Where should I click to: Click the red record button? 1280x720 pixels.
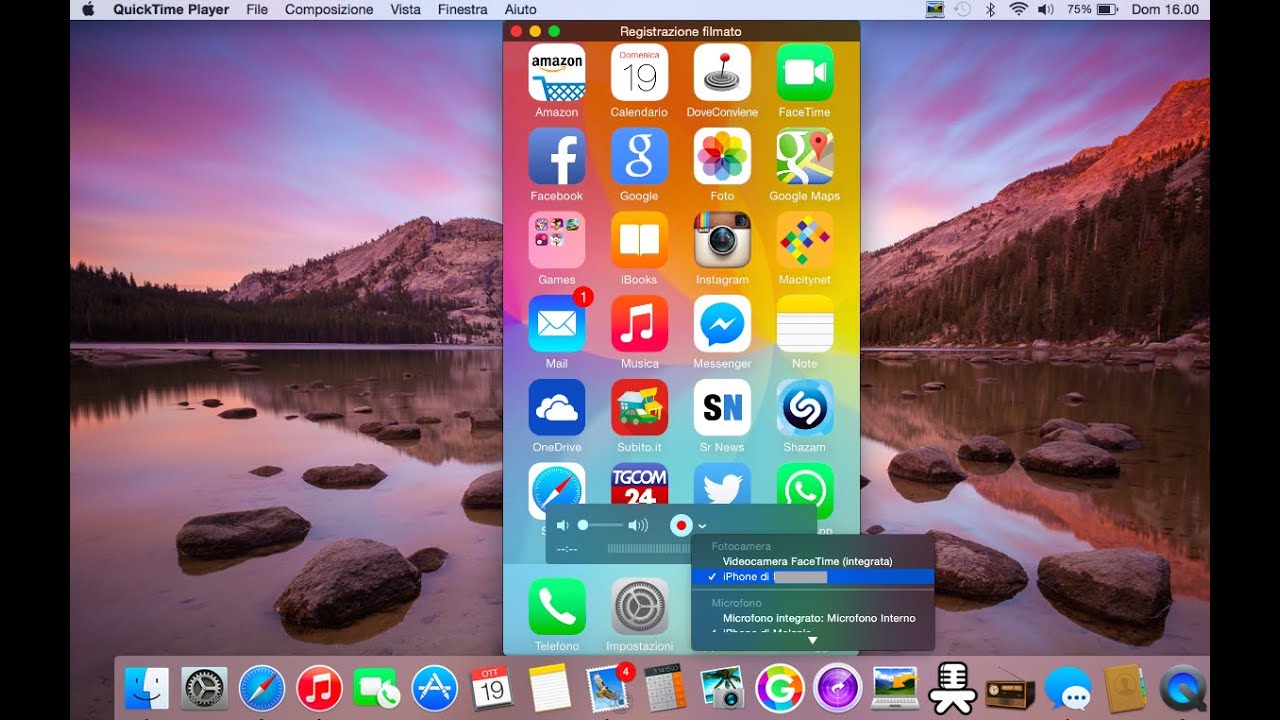[681, 525]
